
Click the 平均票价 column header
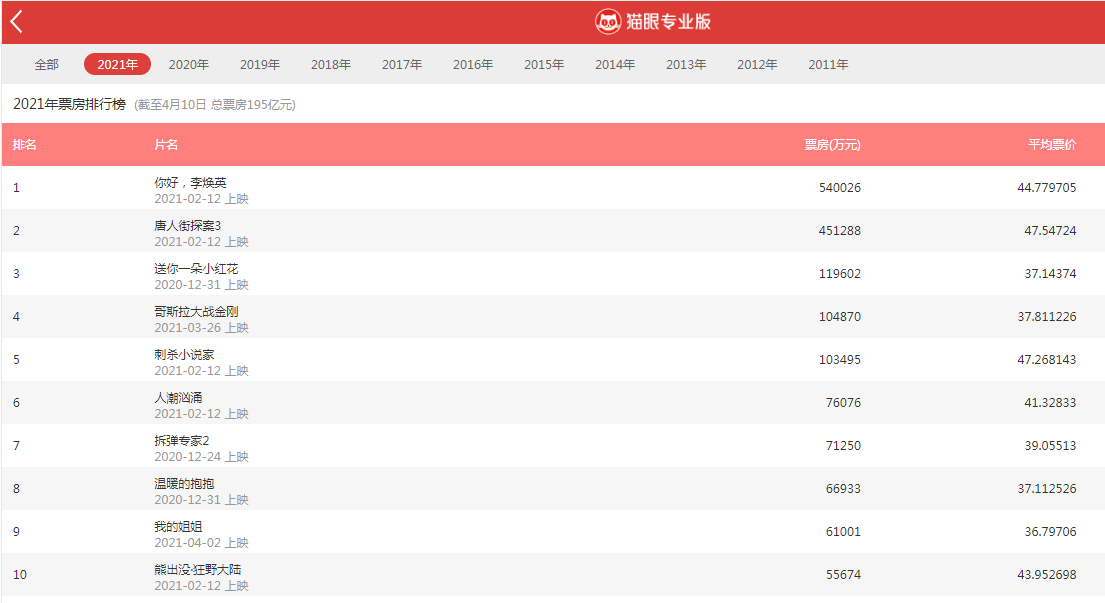click(x=1052, y=144)
